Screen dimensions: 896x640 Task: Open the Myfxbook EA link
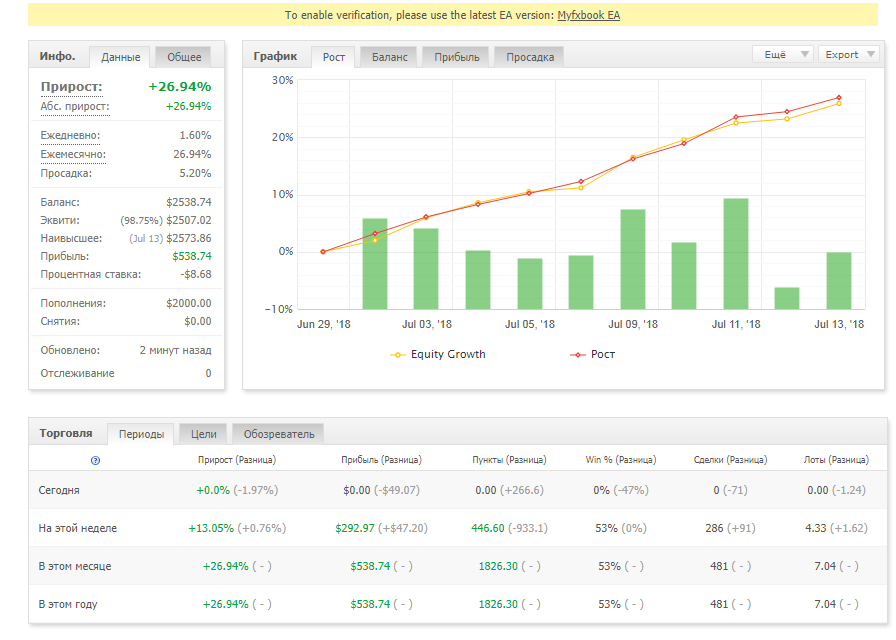coord(589,15)
